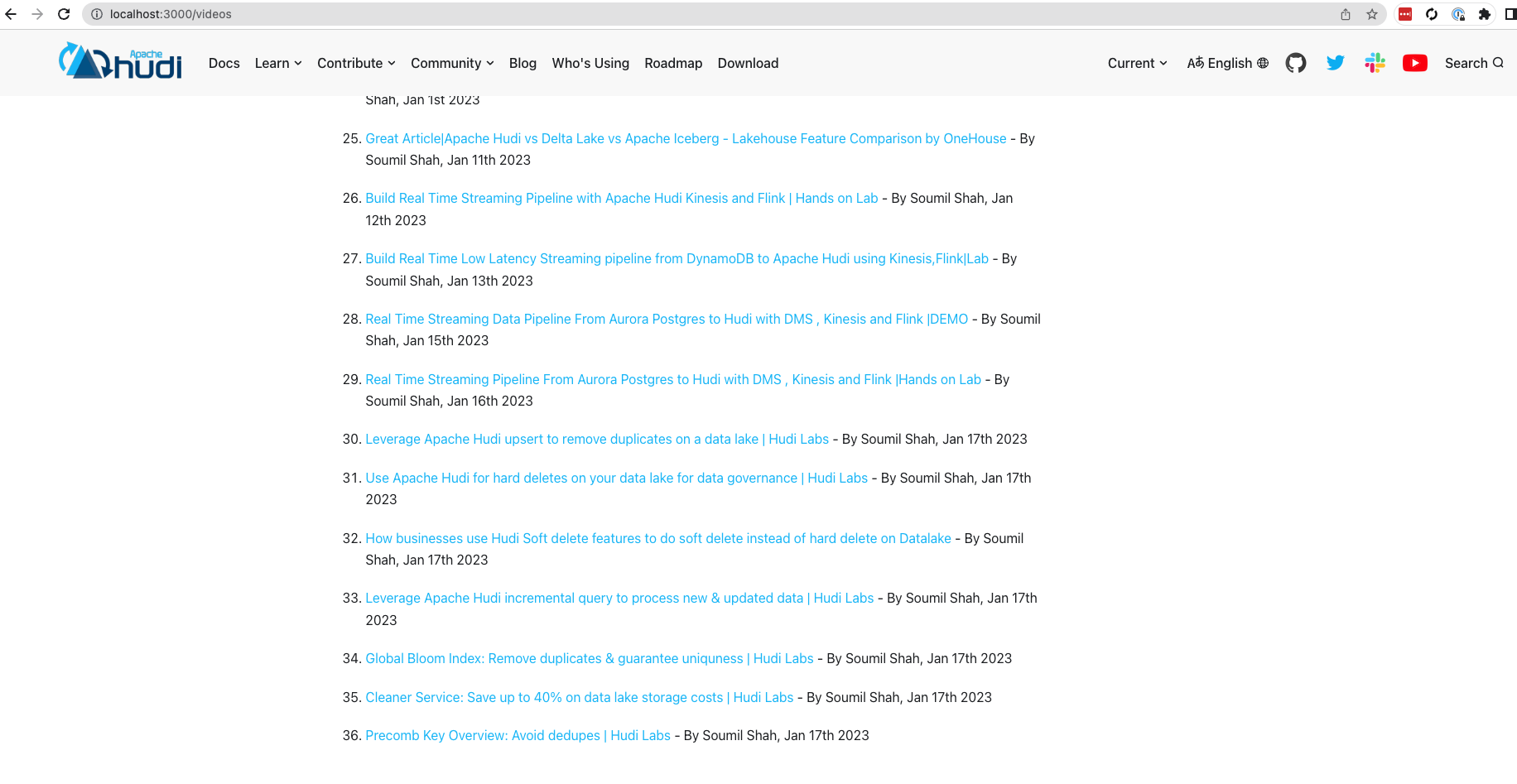Image resolution: width=1517 pixels, height=784 pixels.
Task: Expand the Contribute dropdown menu
Action: [356, 63]
